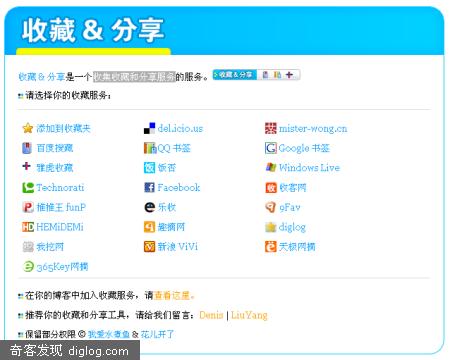The height and width of the screenshot is (360, 450).
Task: Open mister-wong.cn link
Action: coord(313,128)
